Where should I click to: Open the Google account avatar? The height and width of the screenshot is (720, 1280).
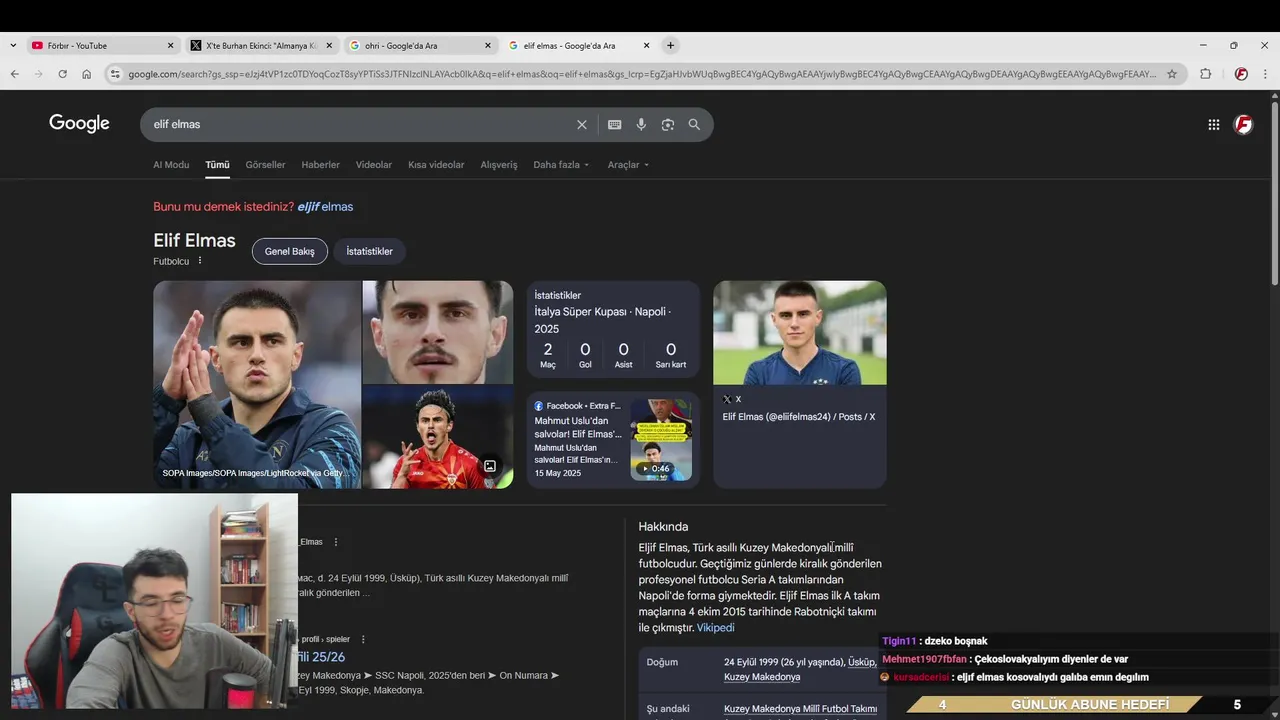click(1243, 125)
